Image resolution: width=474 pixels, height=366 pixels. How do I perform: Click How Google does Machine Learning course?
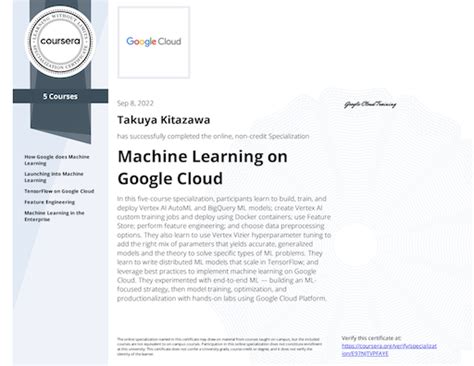(57, 160)
